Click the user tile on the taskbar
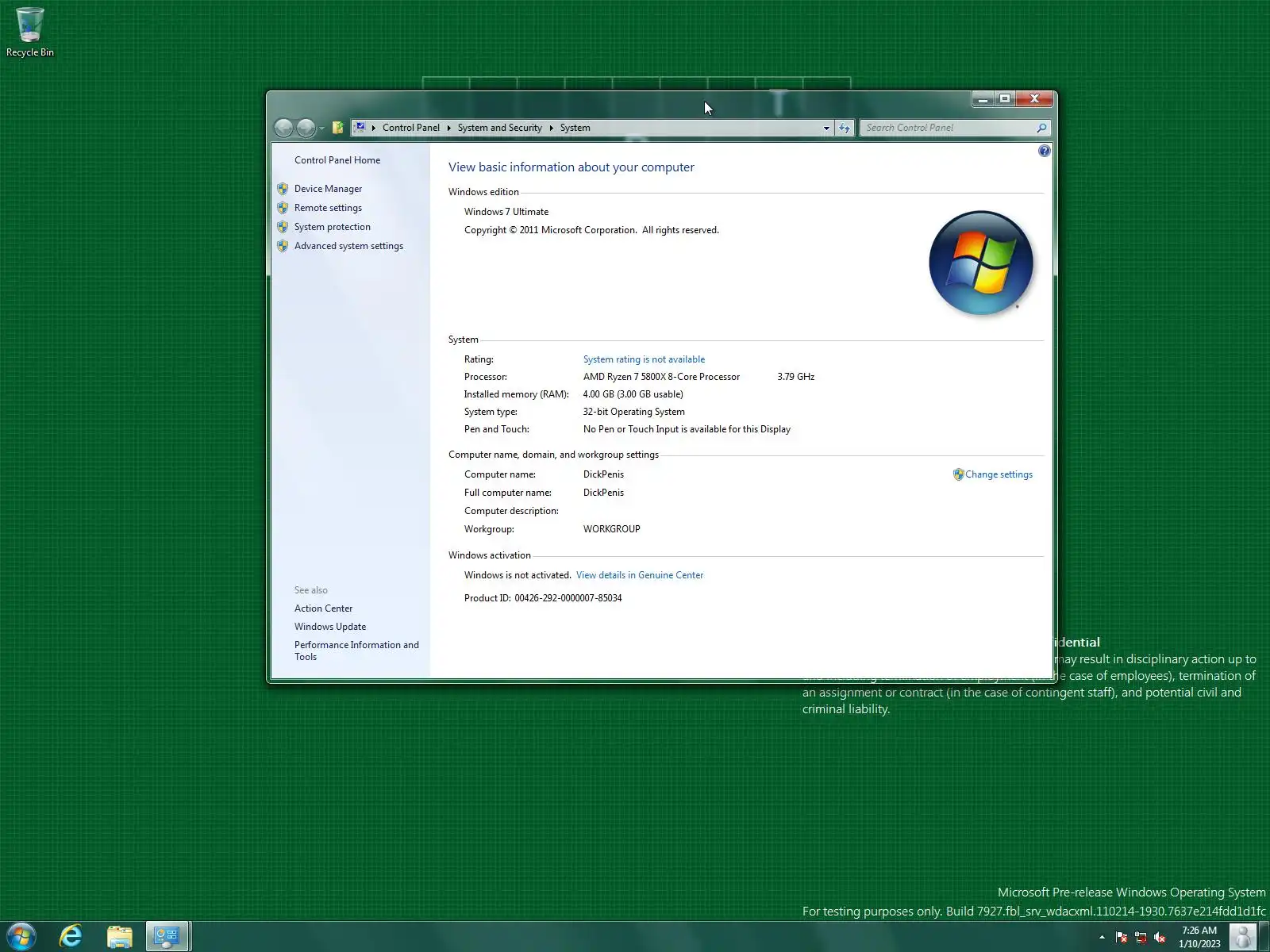This screenshot has width=1270, height=952. [x=1243, y=937]
